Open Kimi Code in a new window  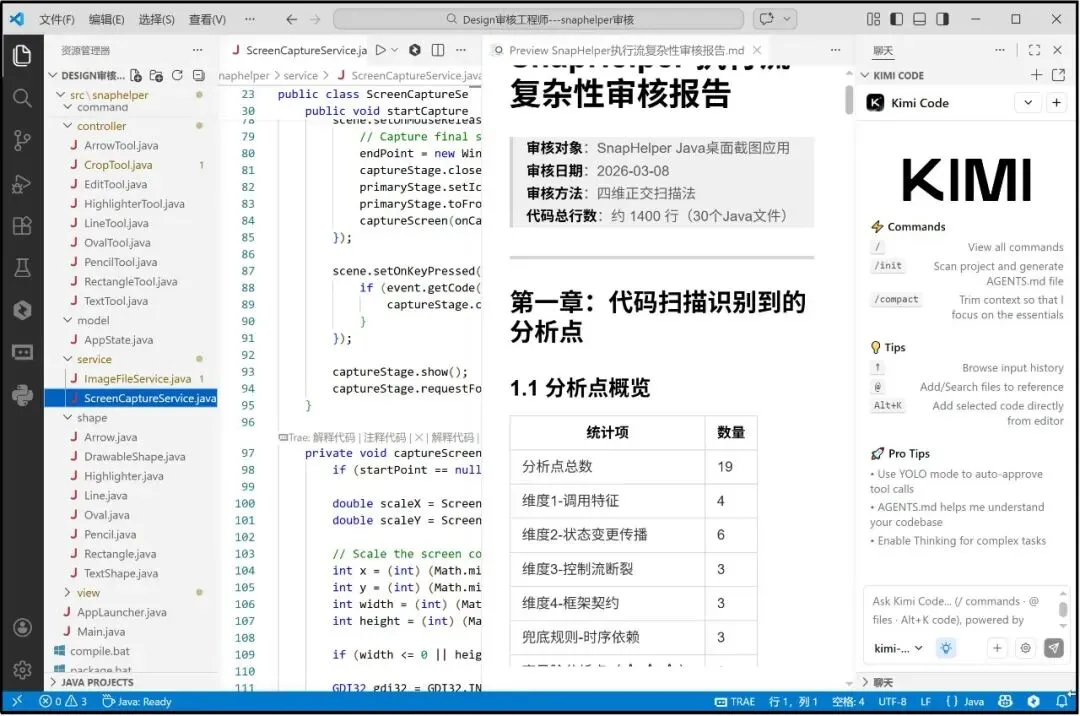click(x=1059, y=75)
